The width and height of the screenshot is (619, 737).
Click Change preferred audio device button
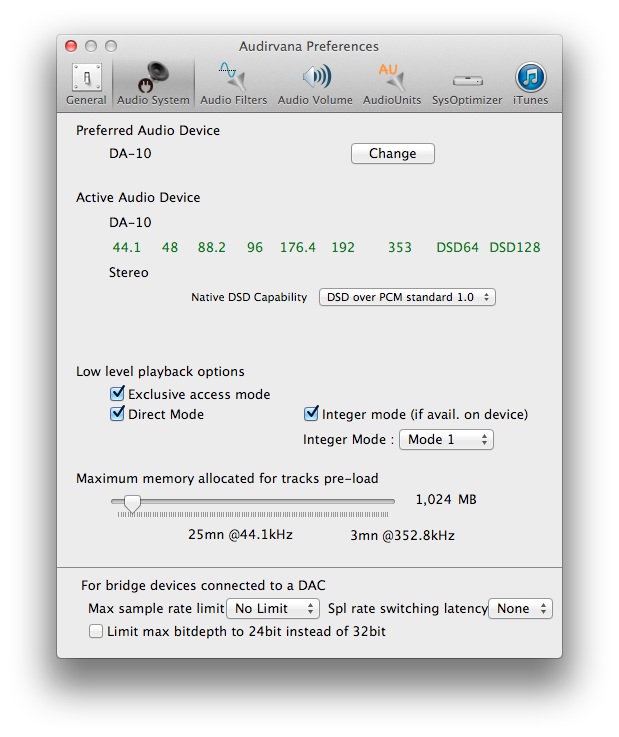(x=392, y=154)
